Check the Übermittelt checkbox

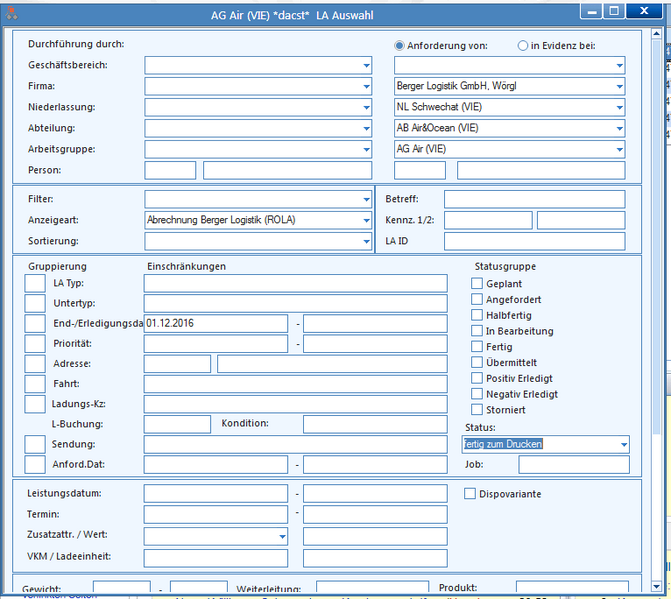pos(477,362)
